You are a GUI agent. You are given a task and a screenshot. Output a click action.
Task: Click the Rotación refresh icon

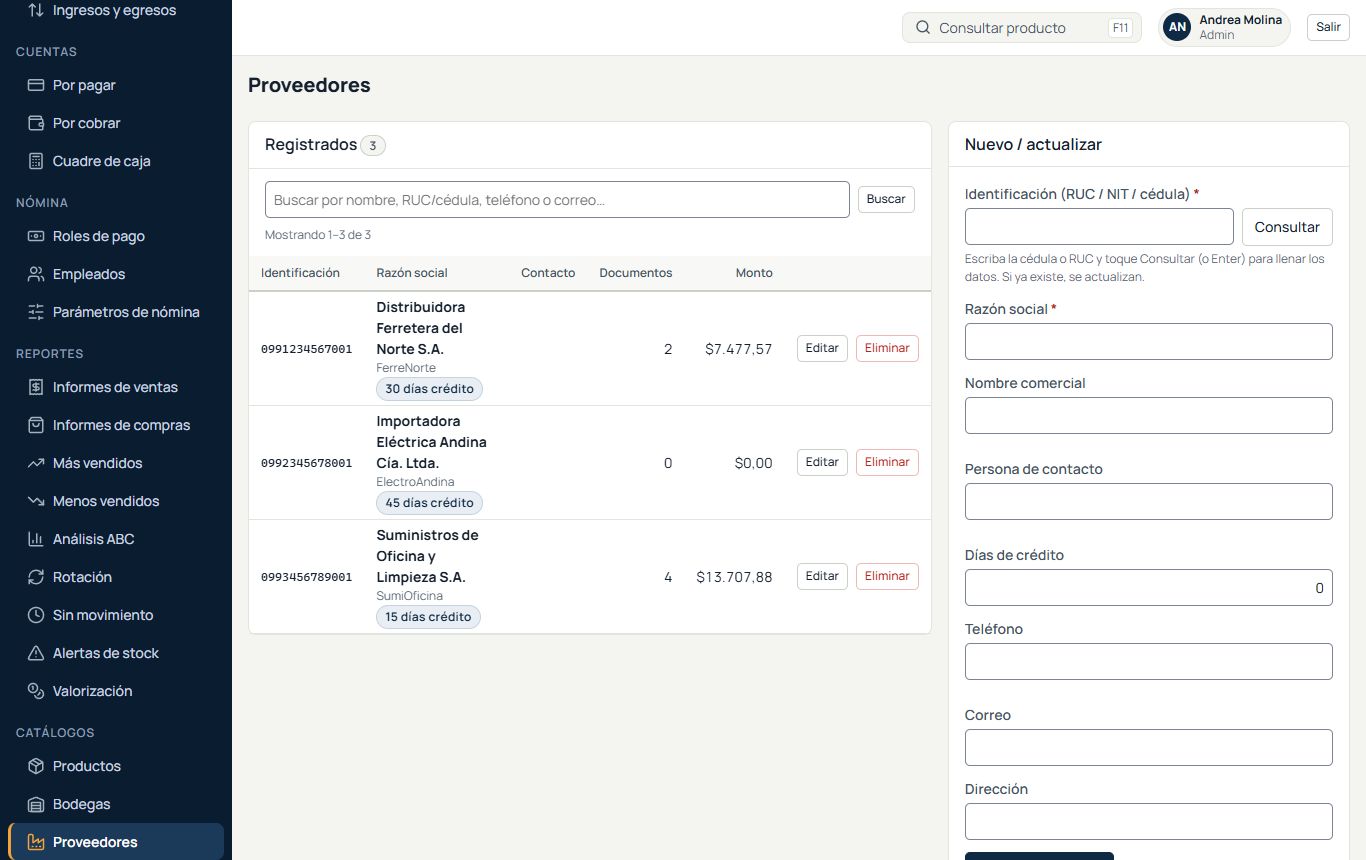36,577
